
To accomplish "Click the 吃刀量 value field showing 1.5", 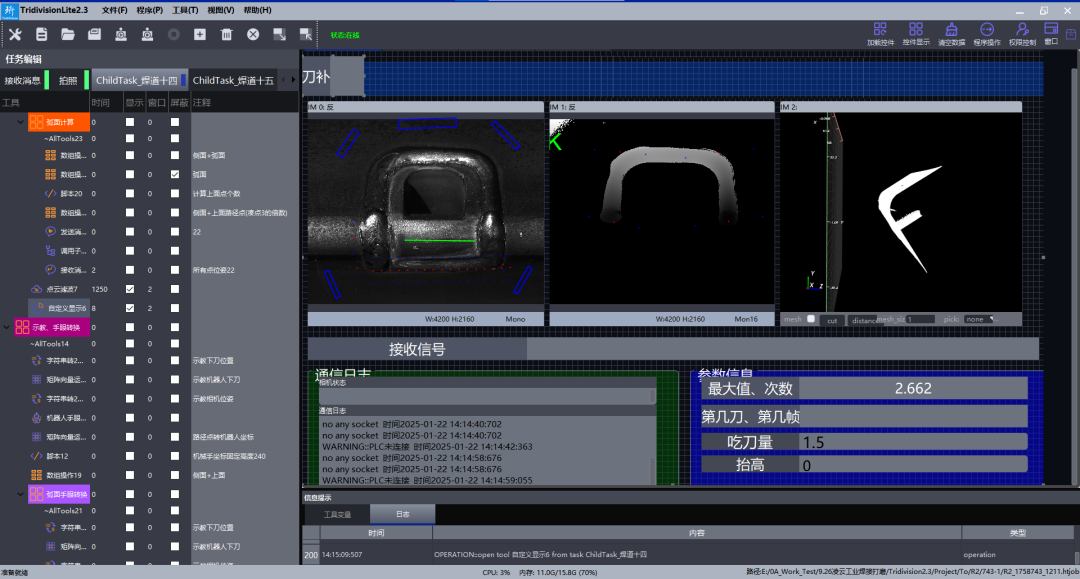I will pyautogui.click(x=914, y=442).
